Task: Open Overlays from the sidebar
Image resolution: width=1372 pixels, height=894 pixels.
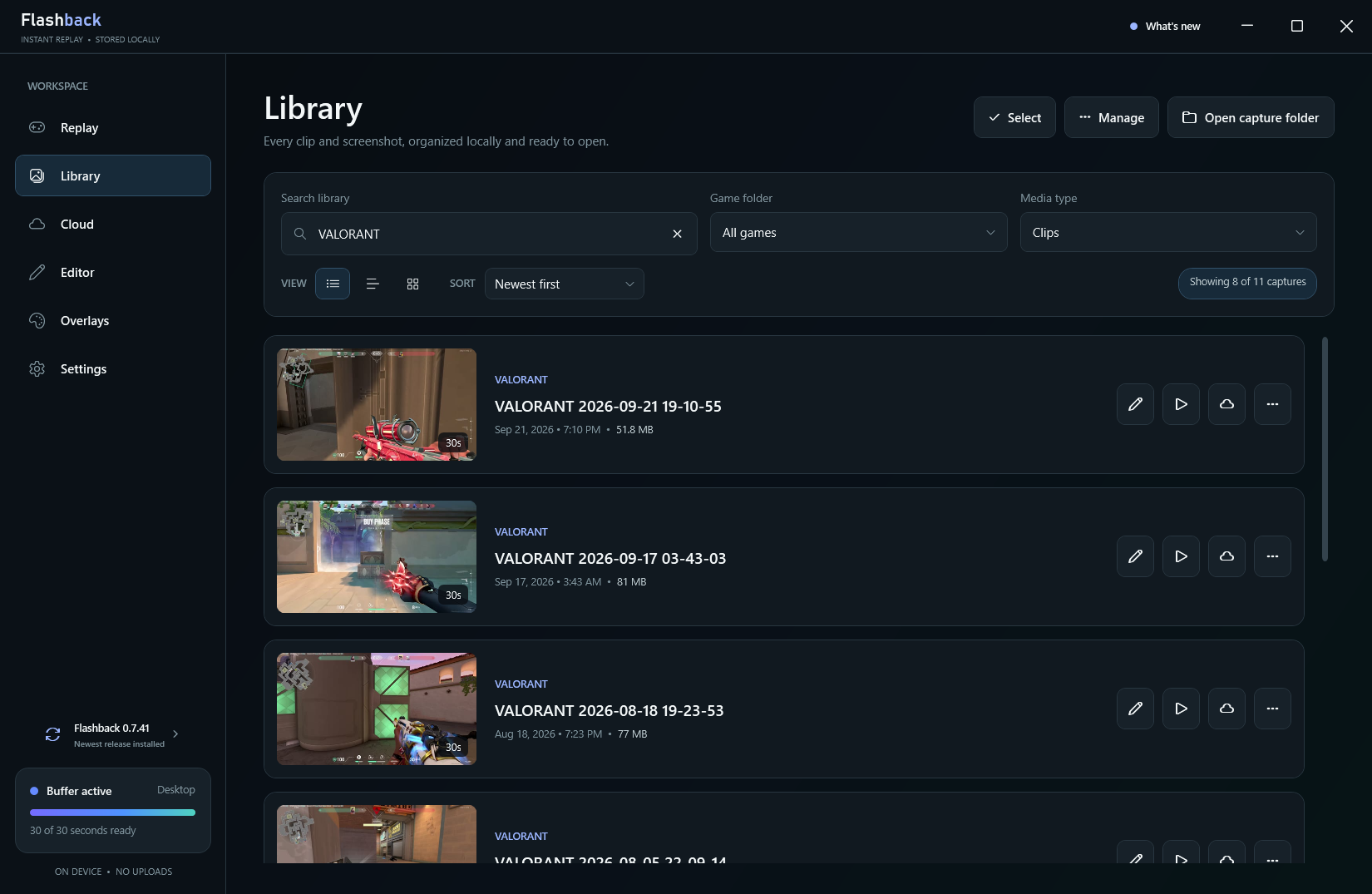Action: click(113, 321)
